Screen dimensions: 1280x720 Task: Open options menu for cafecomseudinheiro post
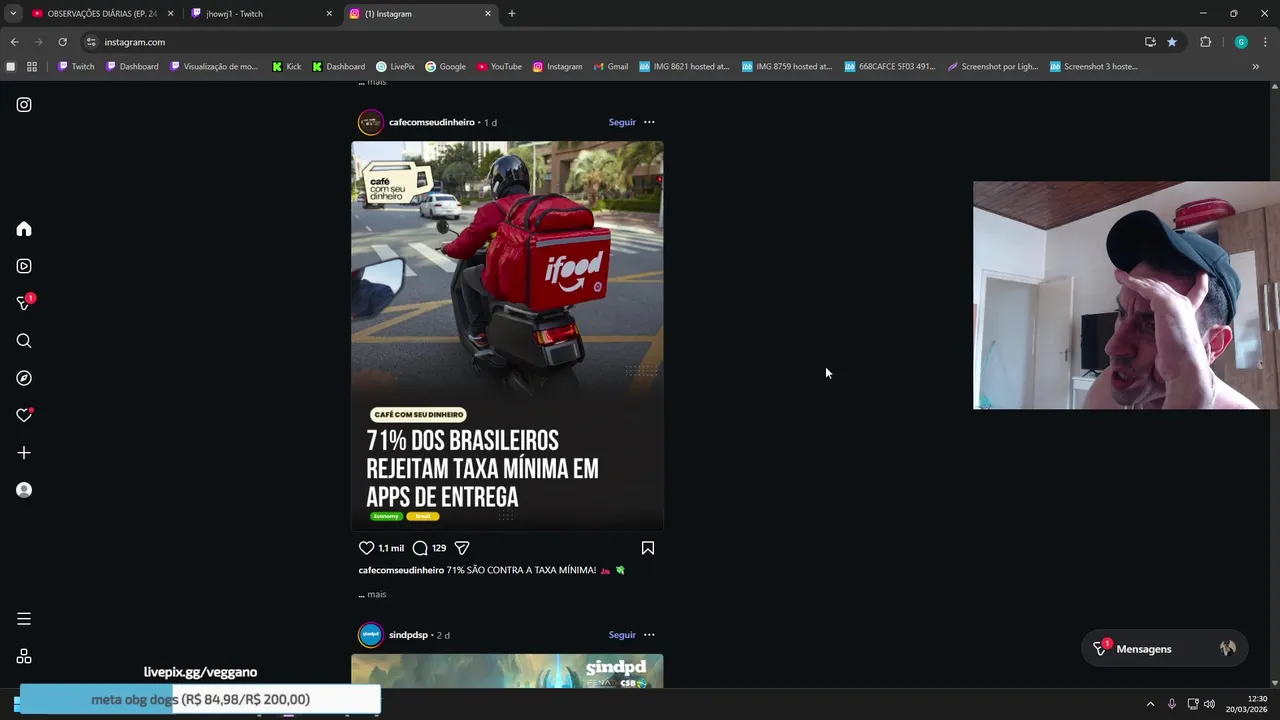coord(649,122)
